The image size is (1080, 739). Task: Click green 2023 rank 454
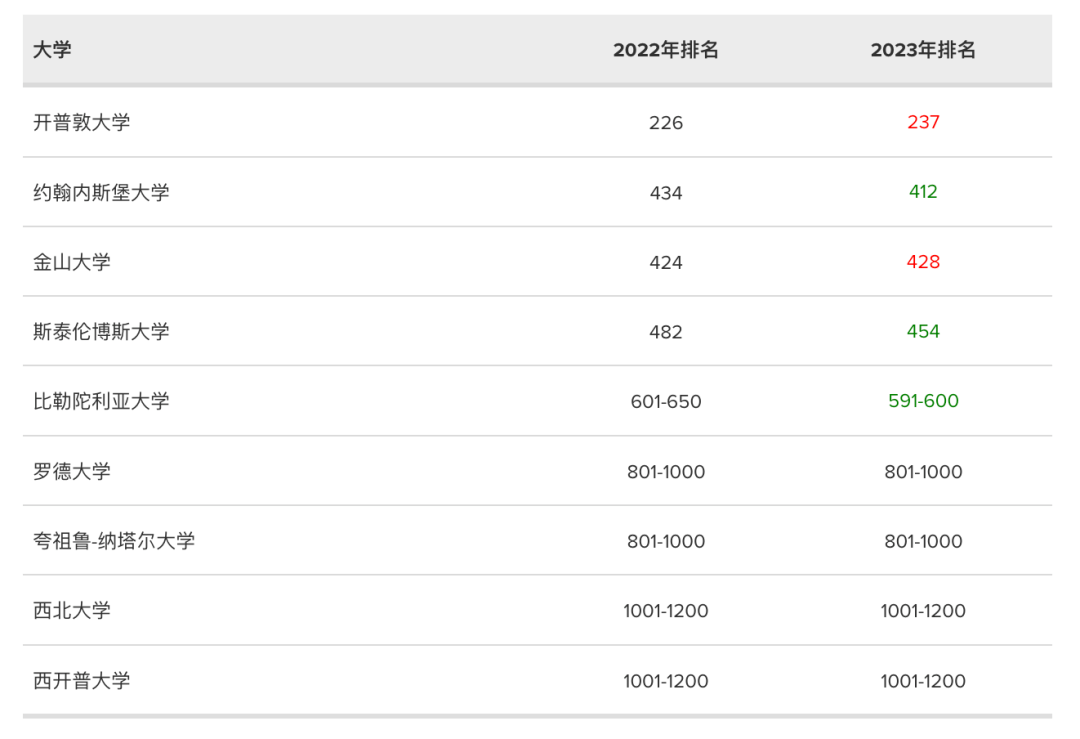923,331
